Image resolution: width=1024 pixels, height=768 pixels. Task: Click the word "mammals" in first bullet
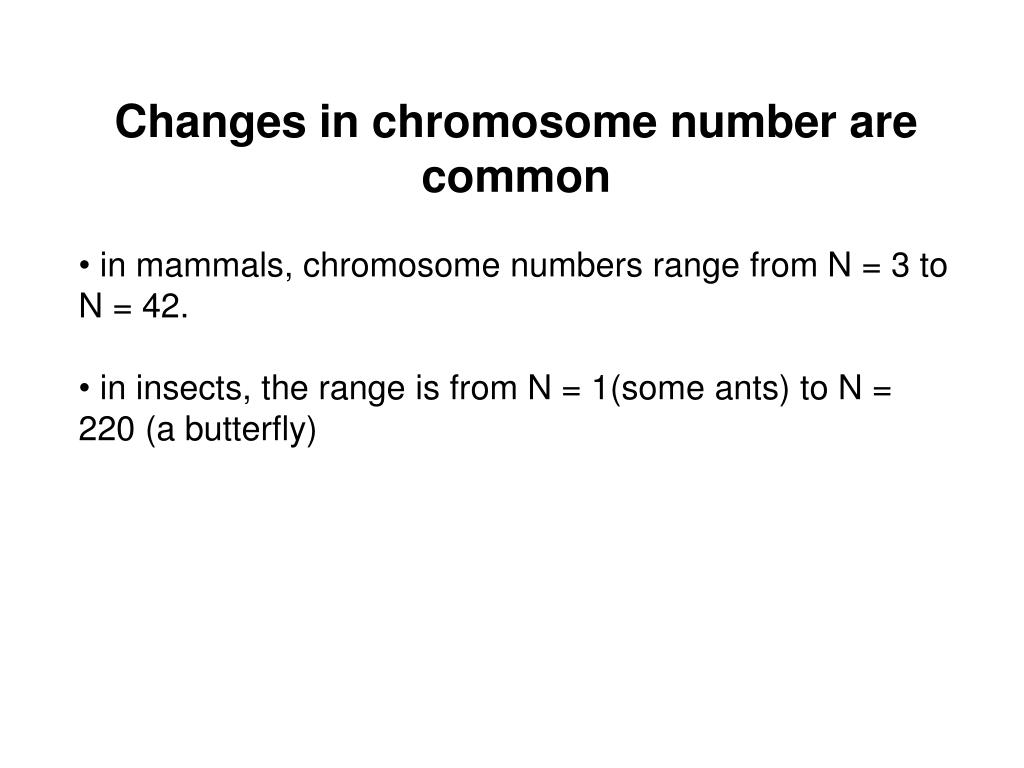(x=210, y=266)
